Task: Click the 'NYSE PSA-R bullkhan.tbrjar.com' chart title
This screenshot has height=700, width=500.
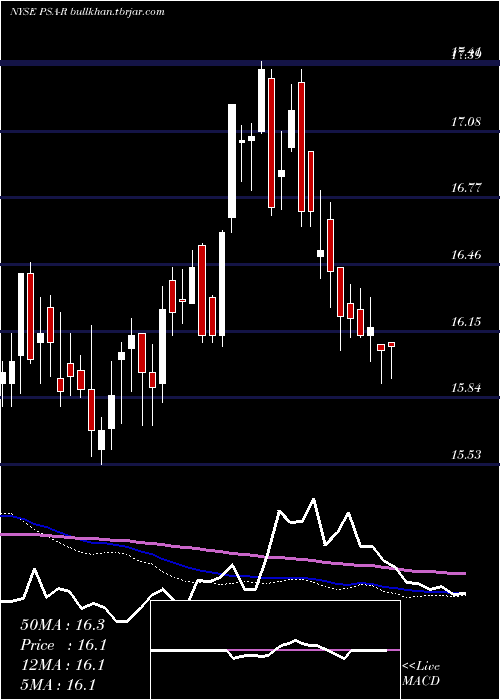Action: coord(88,12)
